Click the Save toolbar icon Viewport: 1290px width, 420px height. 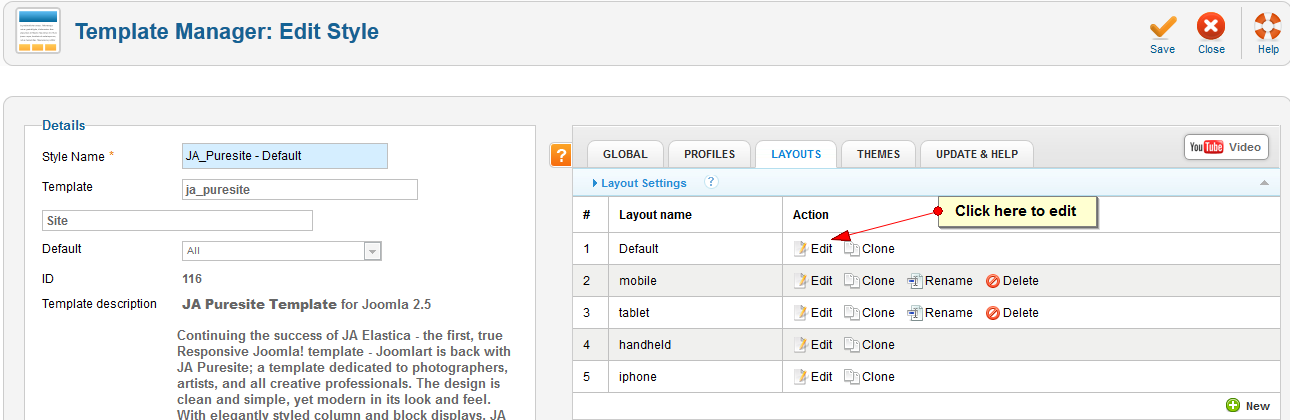(x=1162, y=30)
